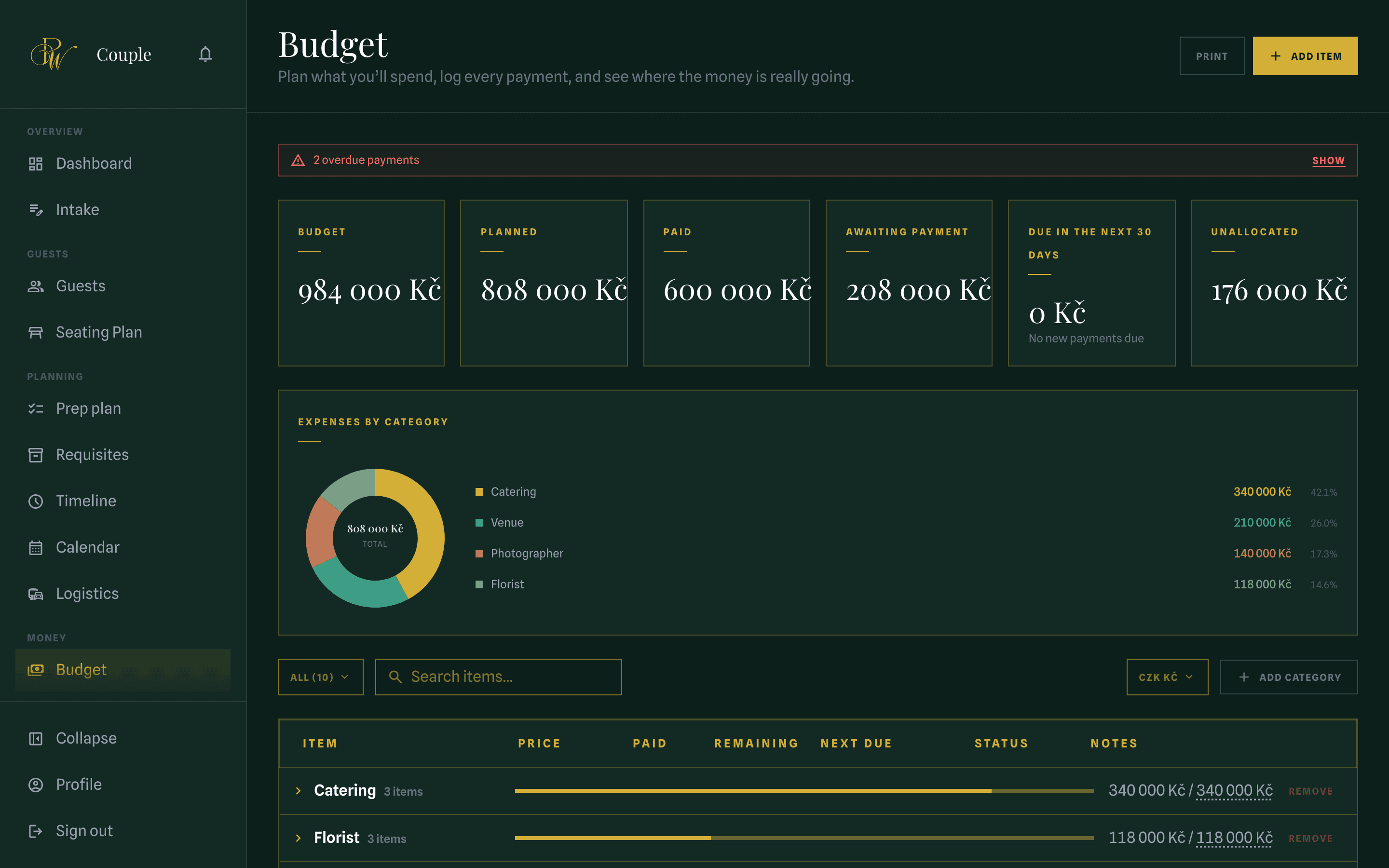This screenshot has height=868, width=1389.
Task: Open the notifications bell icon
Action: [205, 54]
